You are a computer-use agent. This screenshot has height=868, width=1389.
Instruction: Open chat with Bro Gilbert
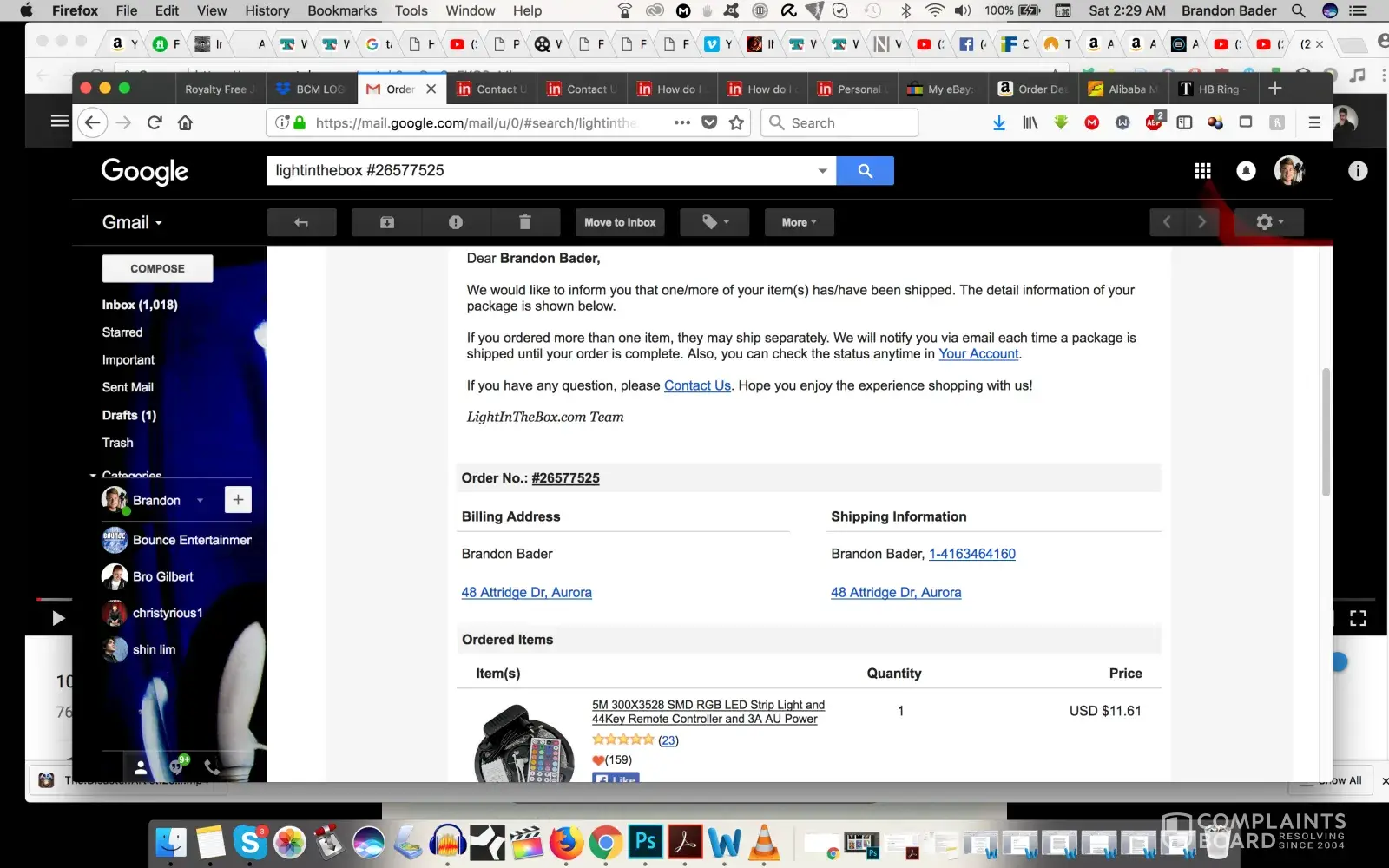(x=162, y=577)
